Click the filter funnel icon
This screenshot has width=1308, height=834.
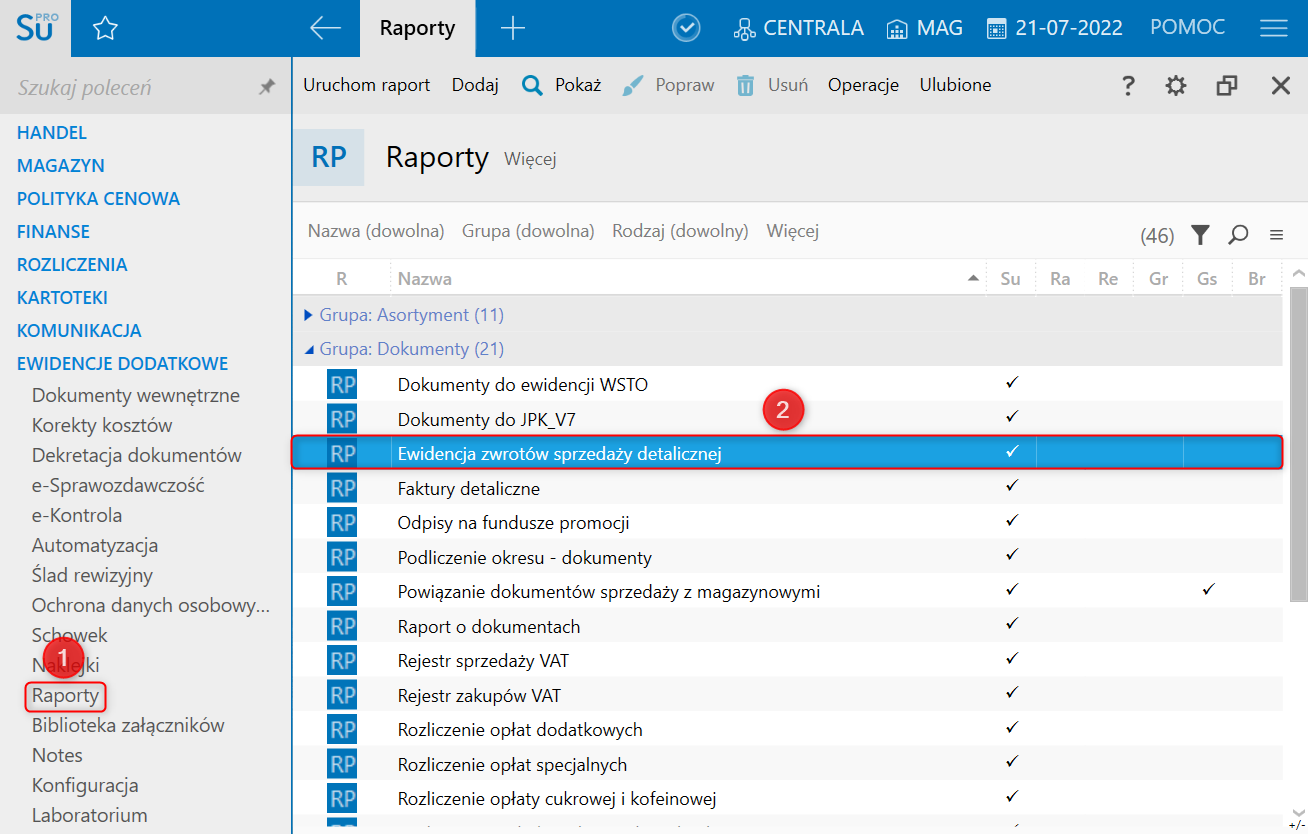[x=1200, y=235]
